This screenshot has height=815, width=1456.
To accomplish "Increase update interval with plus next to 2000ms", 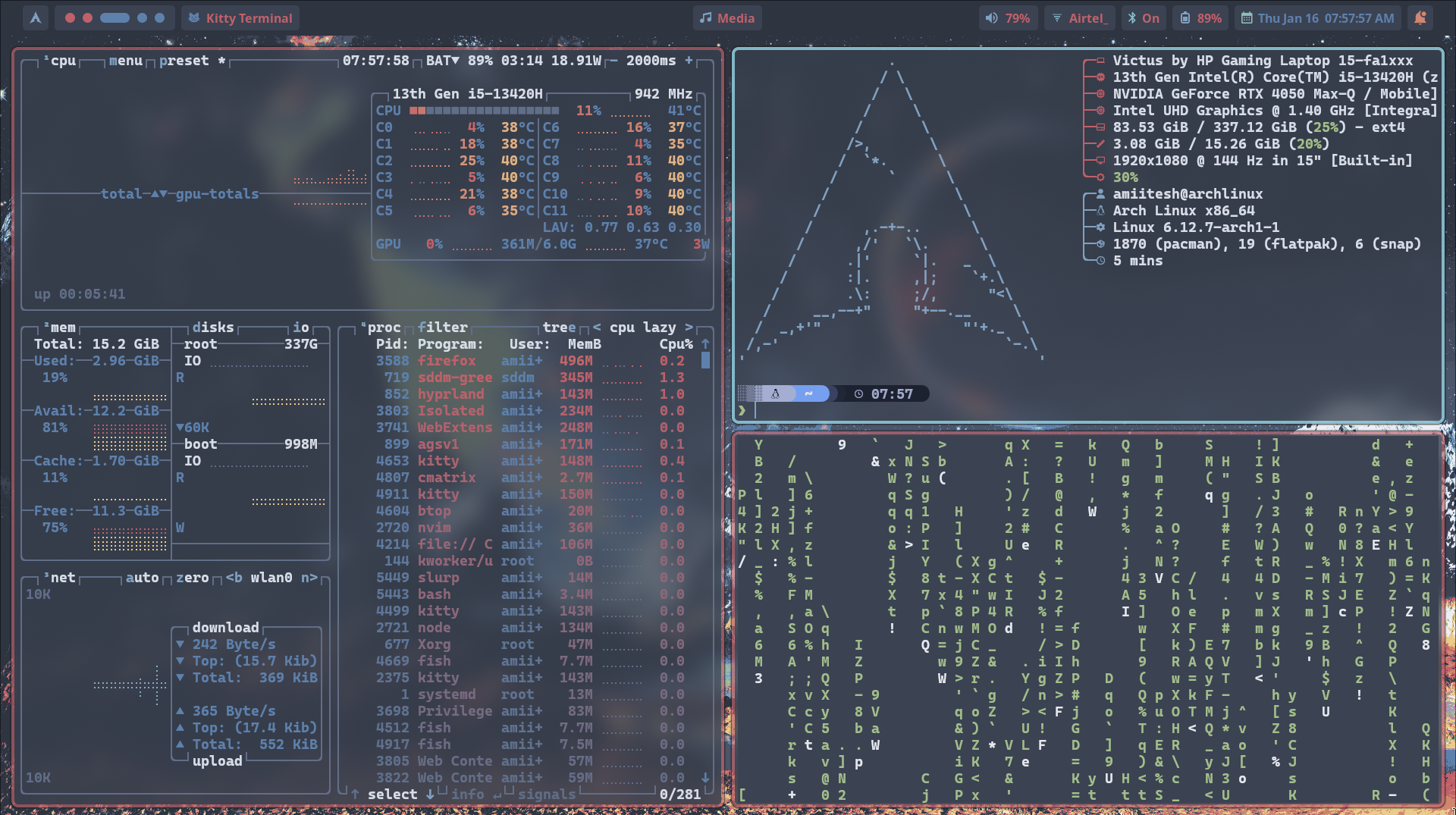I will [689, 61].
